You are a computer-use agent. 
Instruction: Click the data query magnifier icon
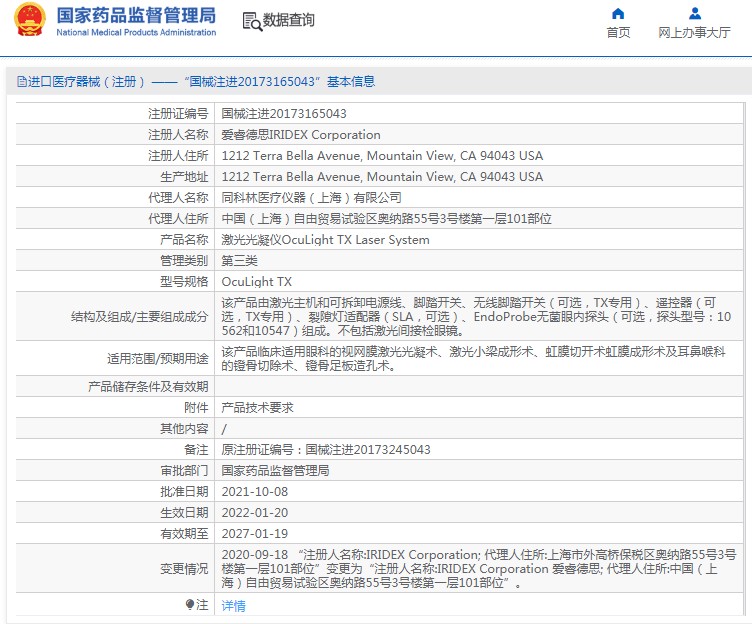coord(252,22)
